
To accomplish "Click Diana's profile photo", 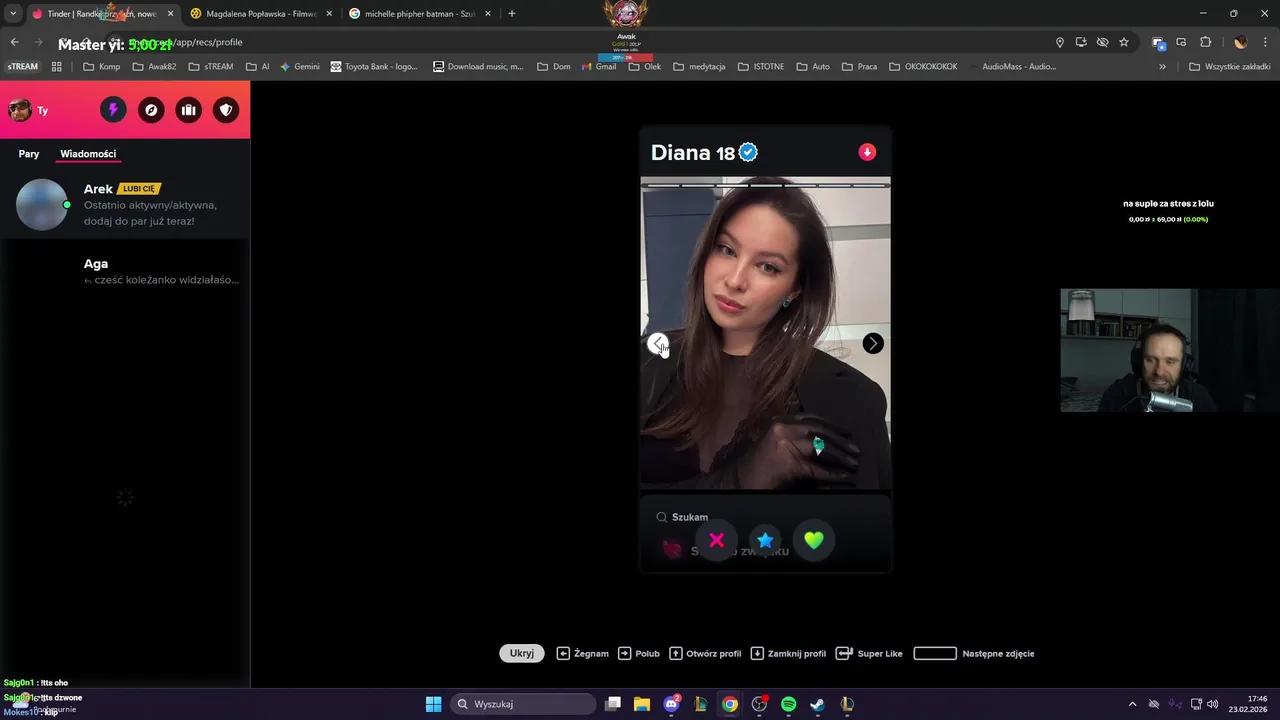I will click(765, 334).
